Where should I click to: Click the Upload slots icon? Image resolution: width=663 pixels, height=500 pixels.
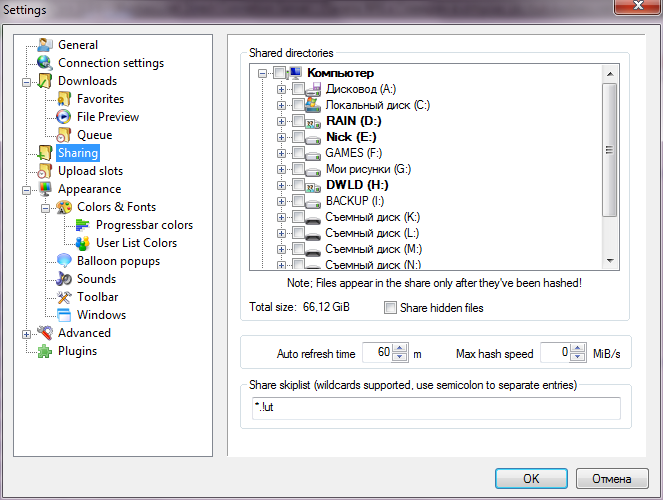(x=45, y=171)
